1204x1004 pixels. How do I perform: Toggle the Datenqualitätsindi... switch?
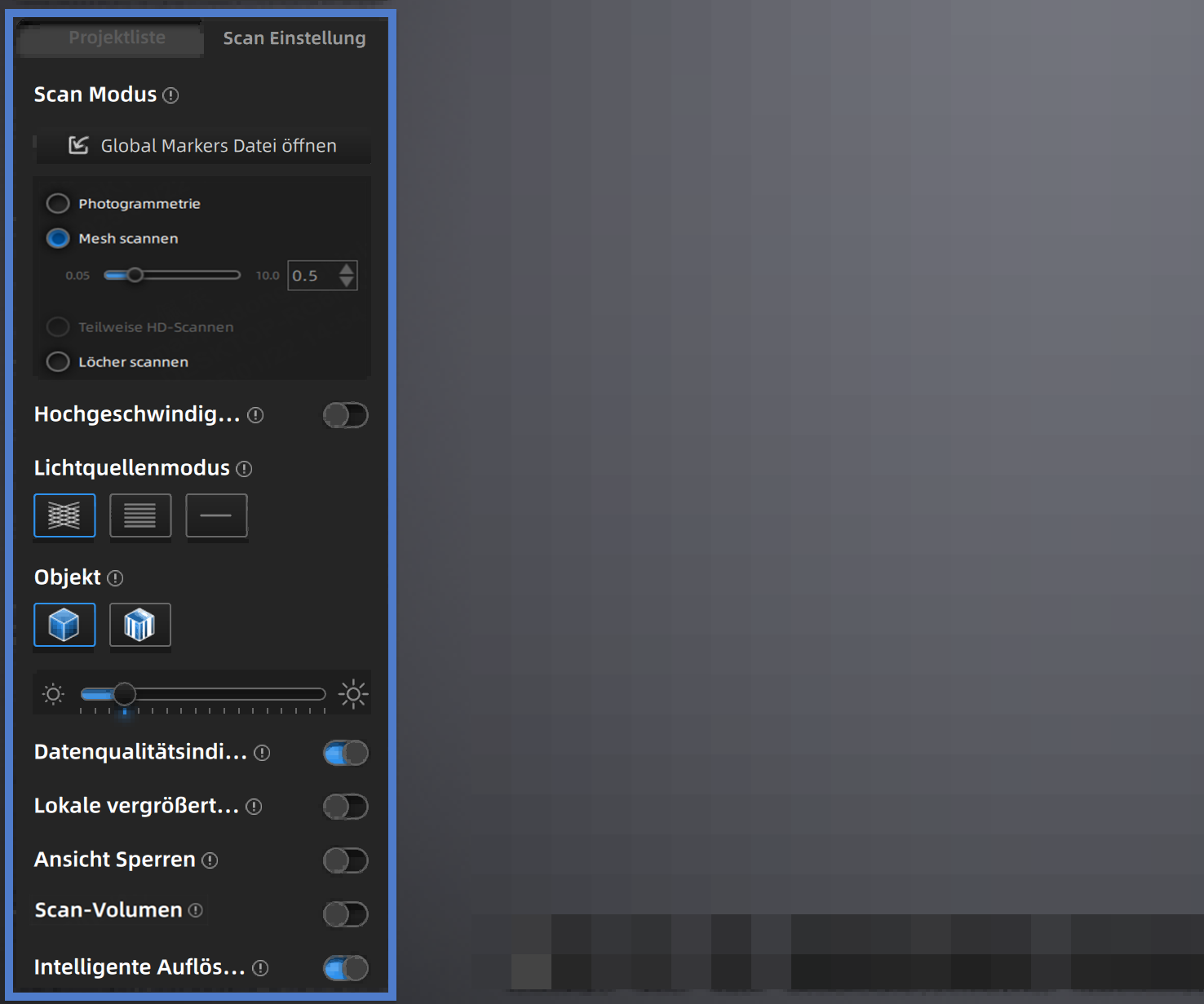(346, 753)
